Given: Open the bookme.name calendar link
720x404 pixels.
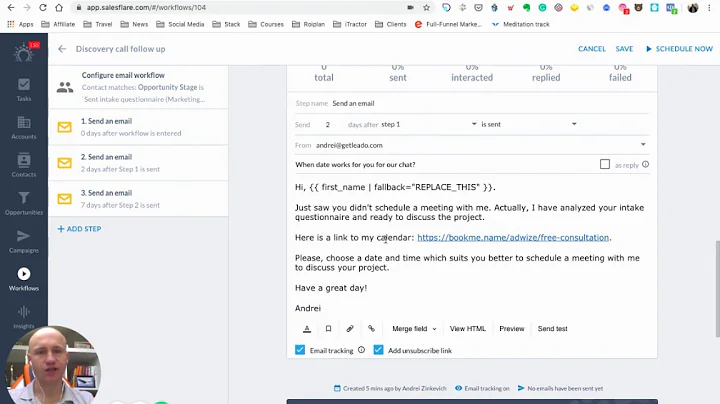Looking at the screenshot, I should click(513, 237).
